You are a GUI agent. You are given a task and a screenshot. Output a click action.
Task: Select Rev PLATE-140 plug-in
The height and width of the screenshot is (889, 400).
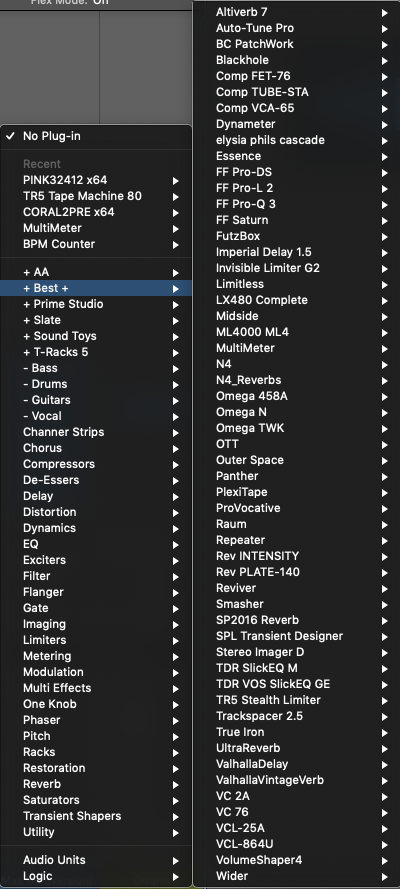pos(296,572)
